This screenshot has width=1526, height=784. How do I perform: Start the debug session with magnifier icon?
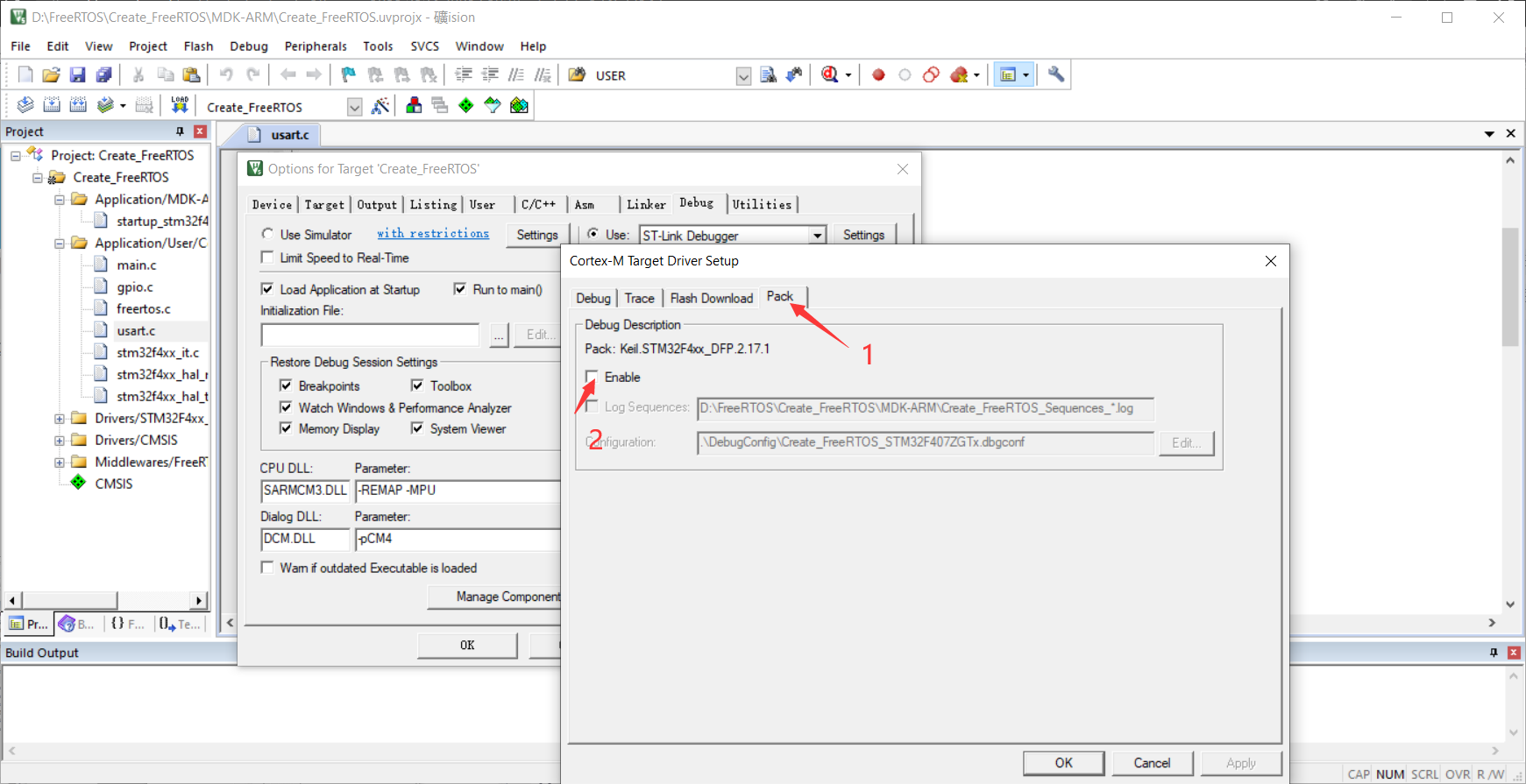(x=829, y=75)
